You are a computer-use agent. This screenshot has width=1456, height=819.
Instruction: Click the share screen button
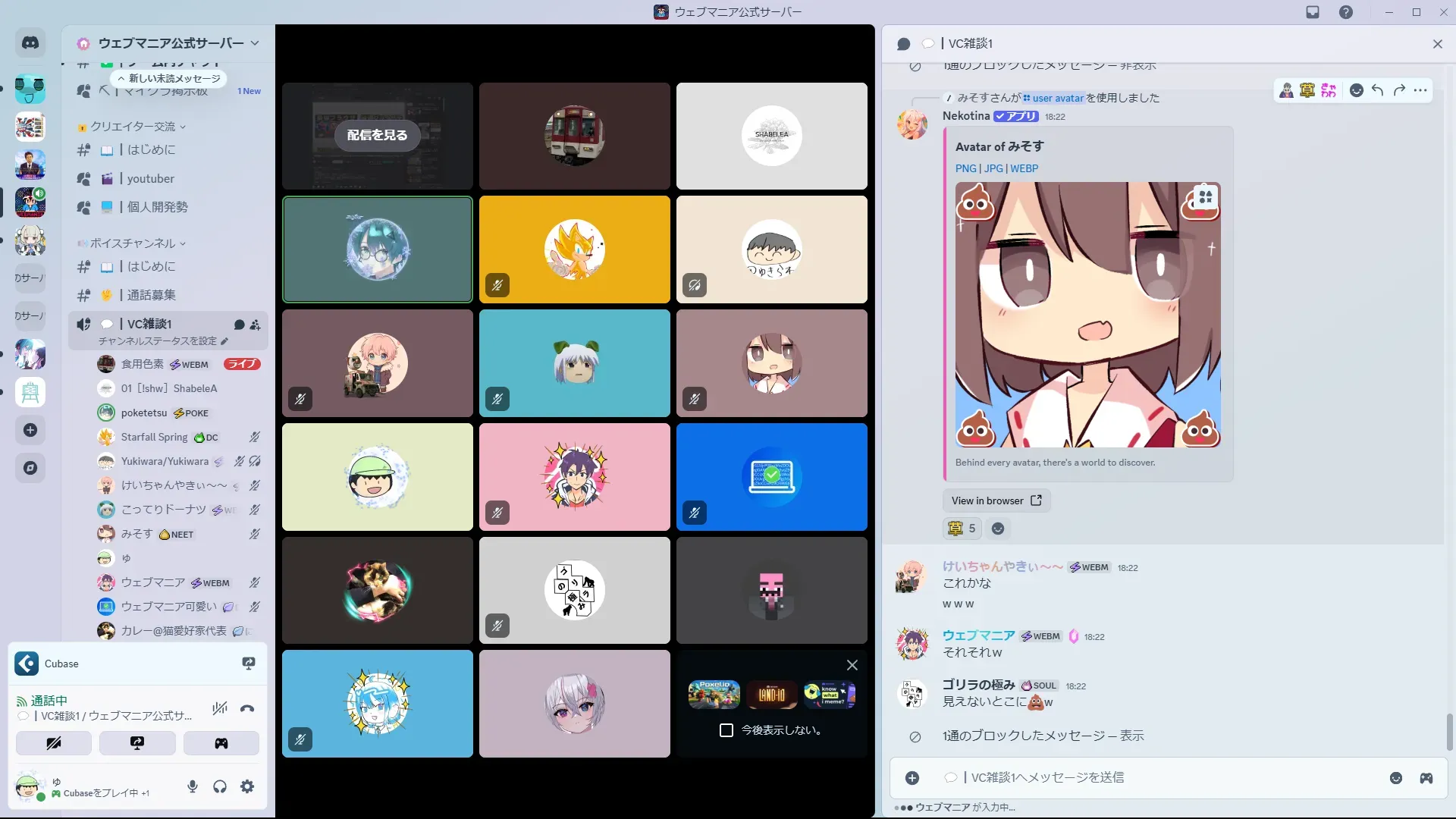[x=137, y=743]
